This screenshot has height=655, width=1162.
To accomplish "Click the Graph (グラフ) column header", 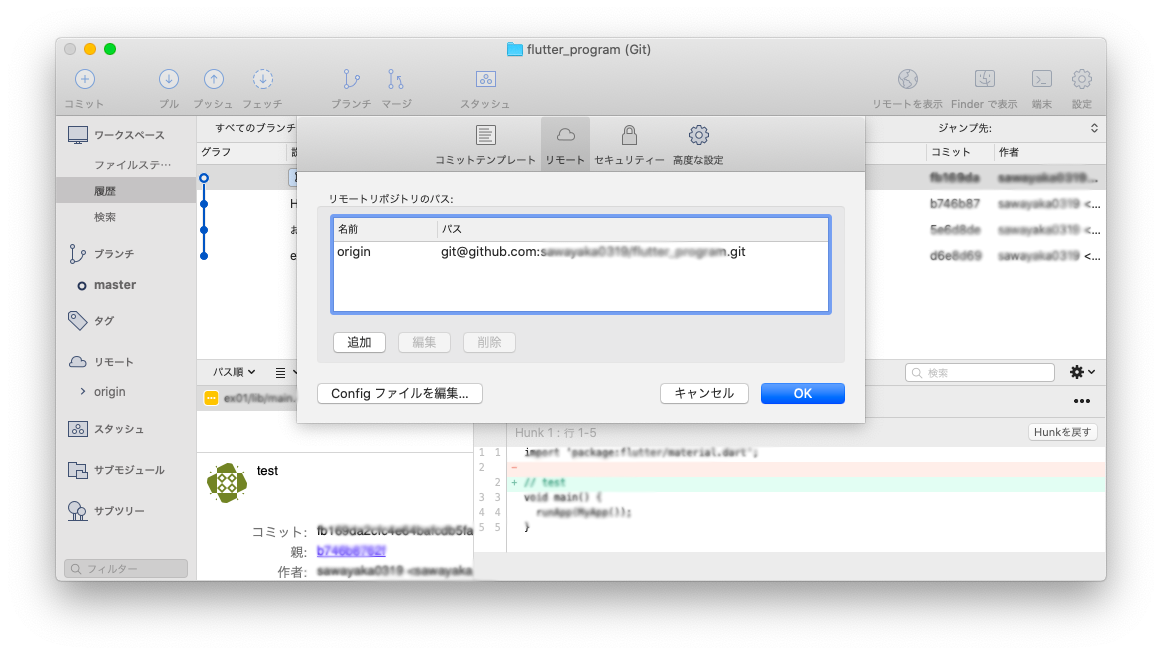I will [x=242, y=152].
